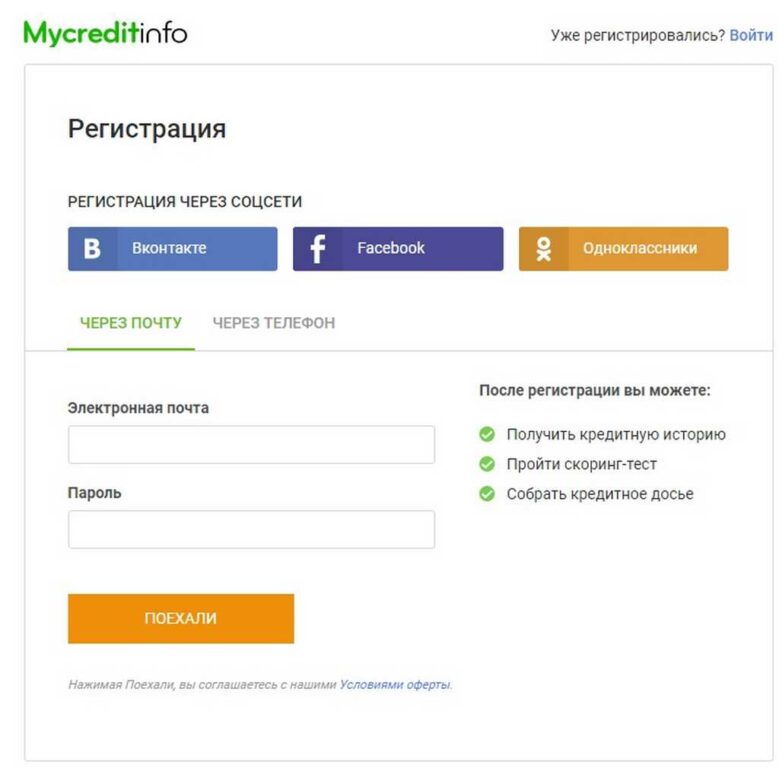Screen dimensions: 779x768
Task: Click the Odnoklassniki logo icon
Action: [544, 248]
